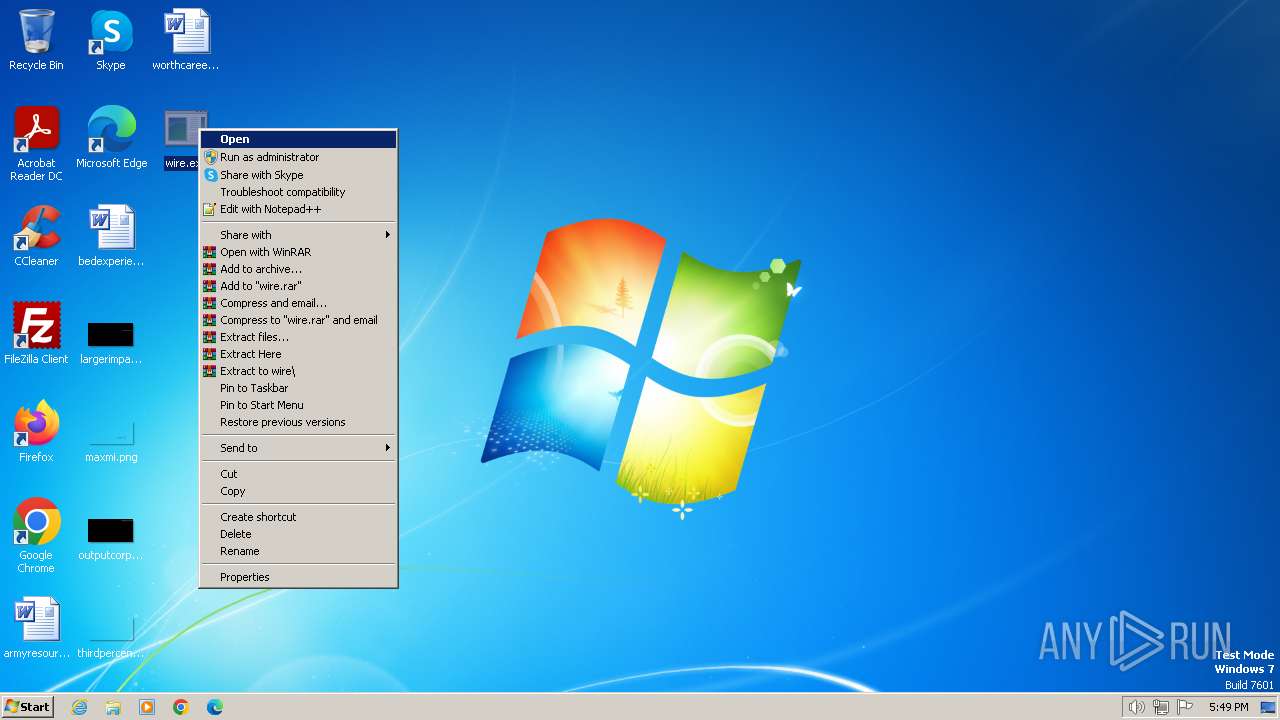Choose Pin to Taskbar
The height and width of the screenshot is (720, 1280).
[x=298, y=388]
